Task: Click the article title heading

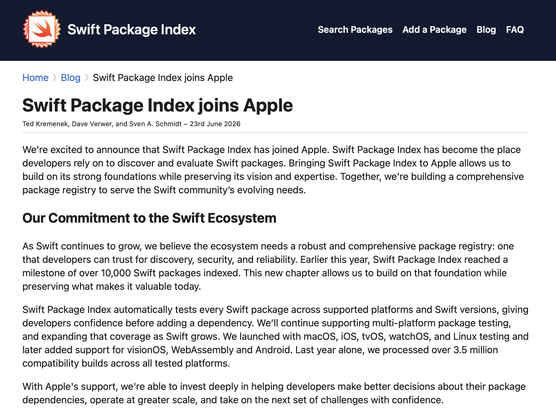Action: point(158,105)
